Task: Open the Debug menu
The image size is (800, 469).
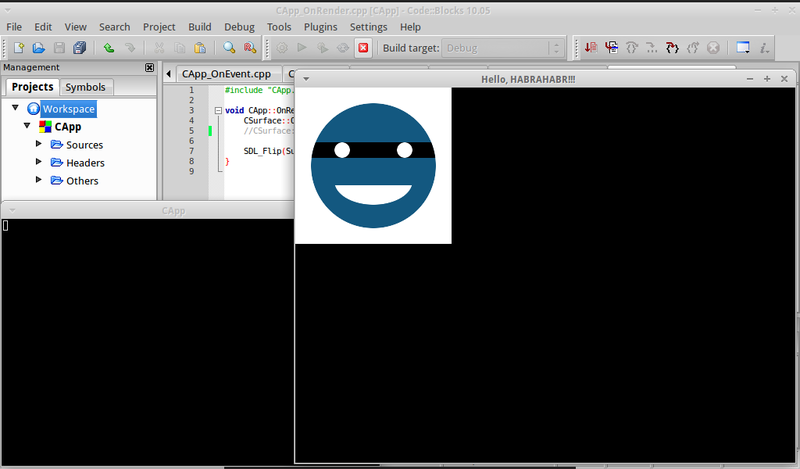Action: coord(239,27)
